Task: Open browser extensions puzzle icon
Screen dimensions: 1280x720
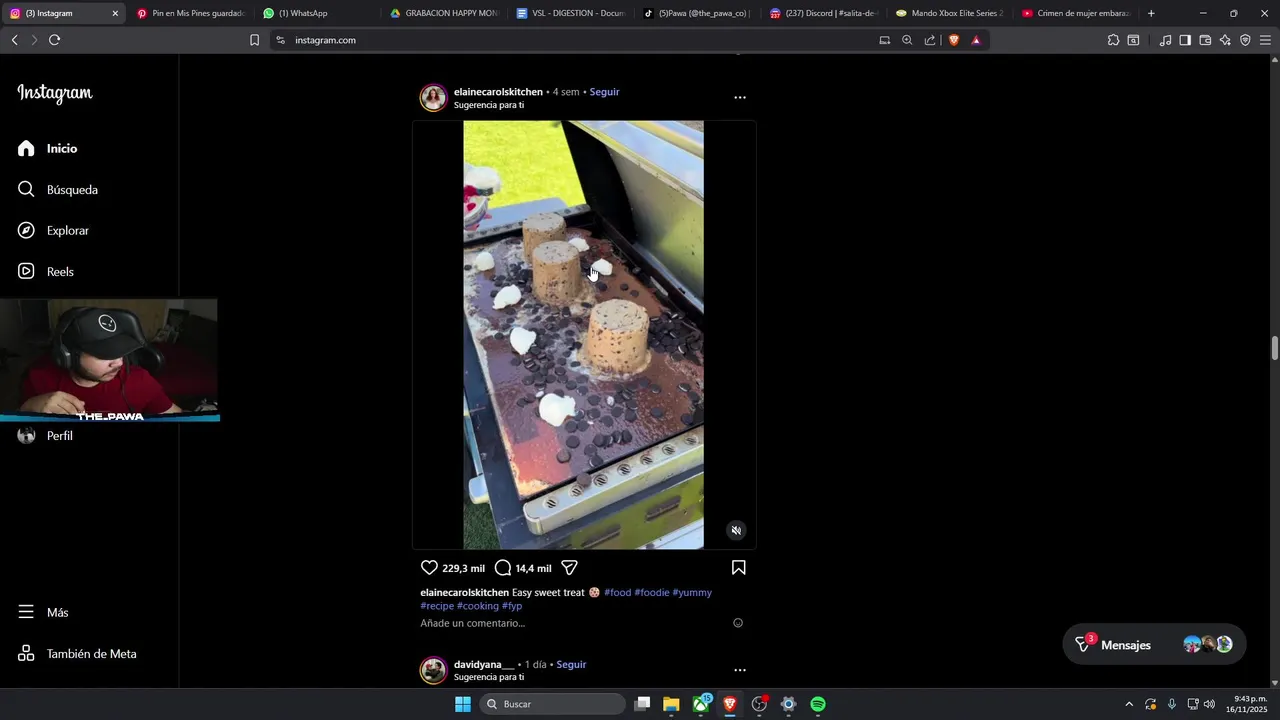Action: 1113,40
